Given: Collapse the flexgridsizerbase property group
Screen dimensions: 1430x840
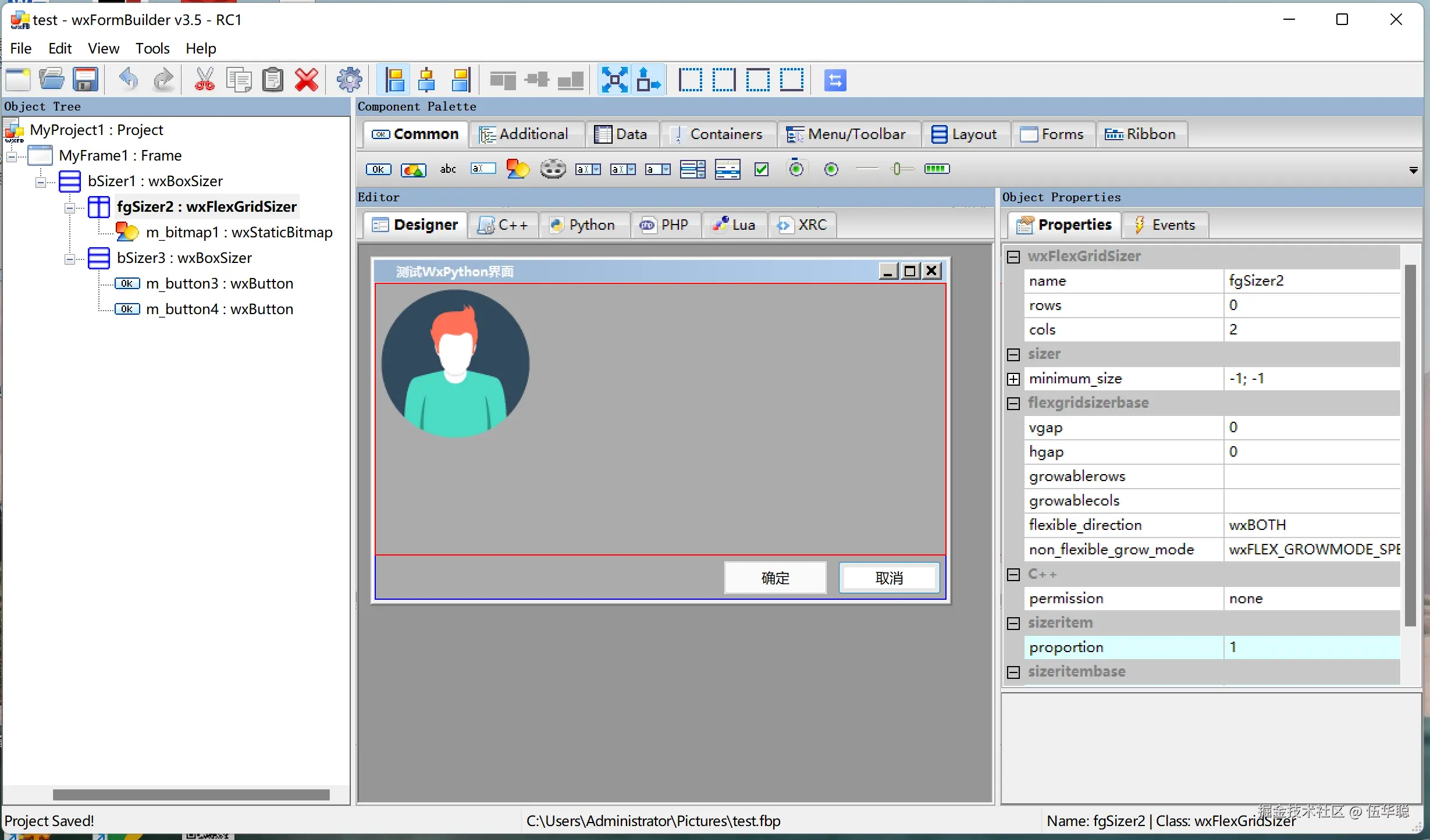Looking at the screenshot, I should (1013, 403).
